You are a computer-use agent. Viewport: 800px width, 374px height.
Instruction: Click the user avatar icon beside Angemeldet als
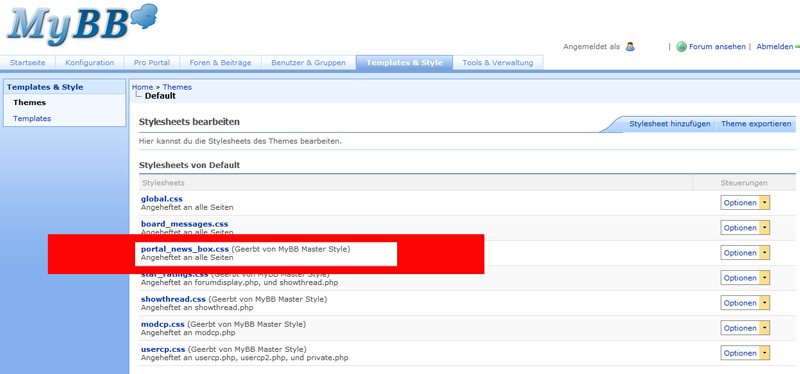tap(630, 46)
